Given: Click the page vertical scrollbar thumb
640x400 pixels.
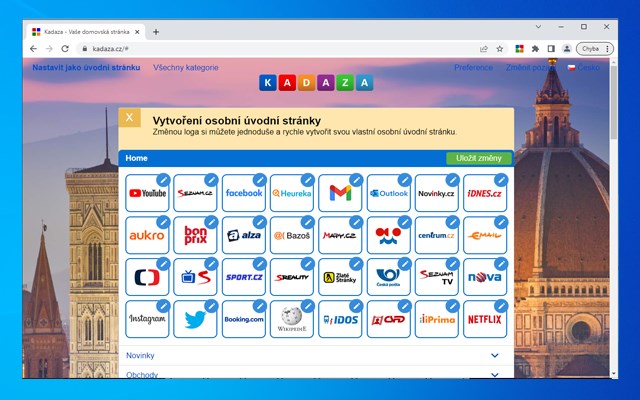Looking at the screenshot, I should click(x=613, y=102).
